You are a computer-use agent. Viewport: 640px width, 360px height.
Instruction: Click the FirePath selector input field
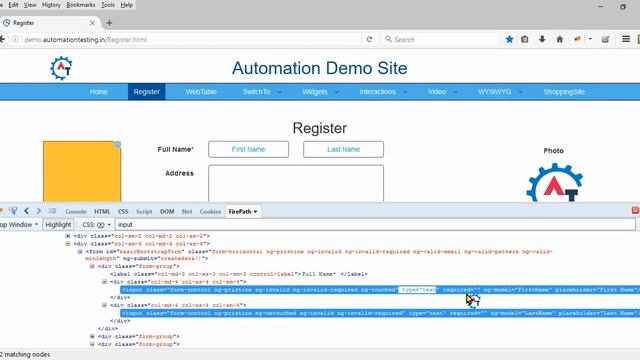(x=375, y=224)
